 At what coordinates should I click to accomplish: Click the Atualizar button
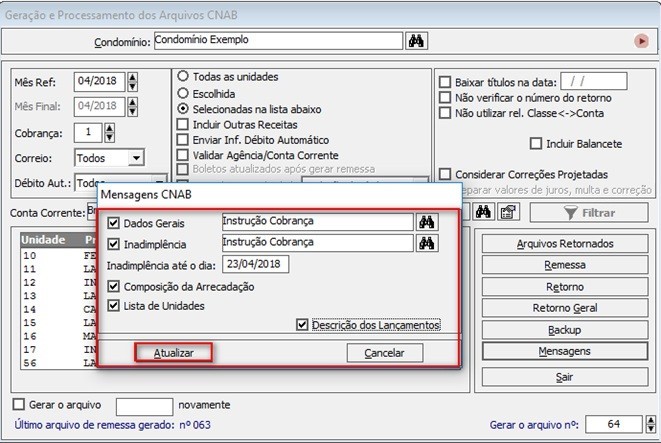[173, 353]
